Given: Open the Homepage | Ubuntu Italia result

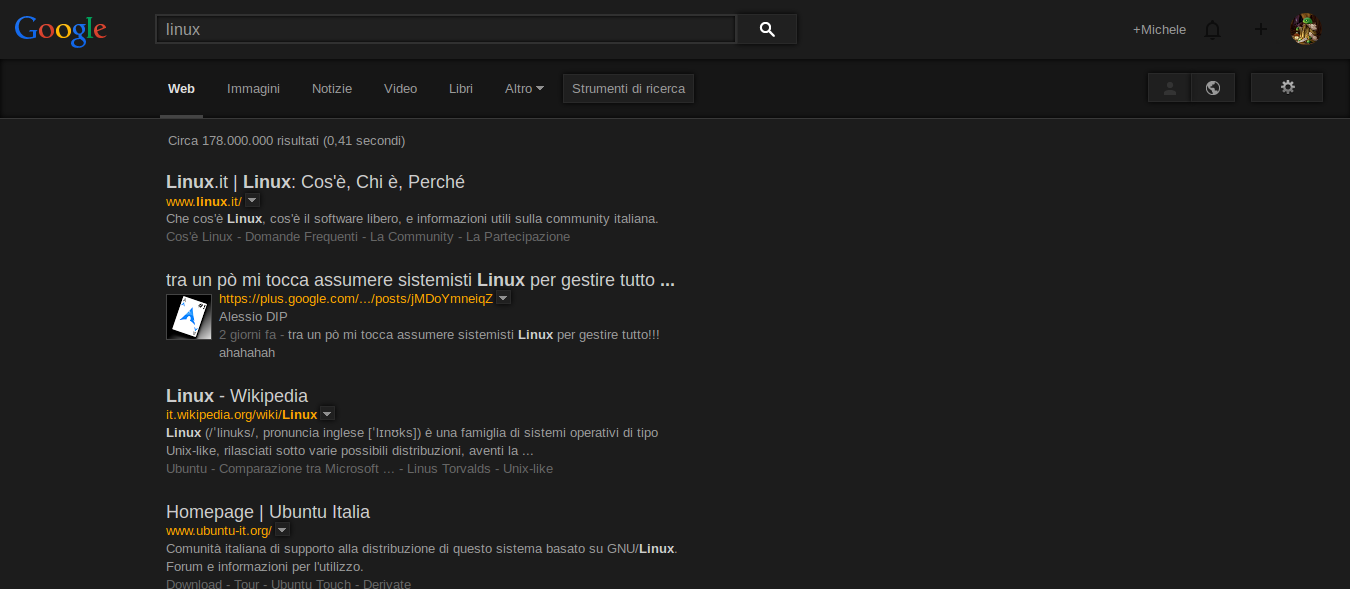Looking at the screenshot, I should pyautogui.click(x=268, y=512).
